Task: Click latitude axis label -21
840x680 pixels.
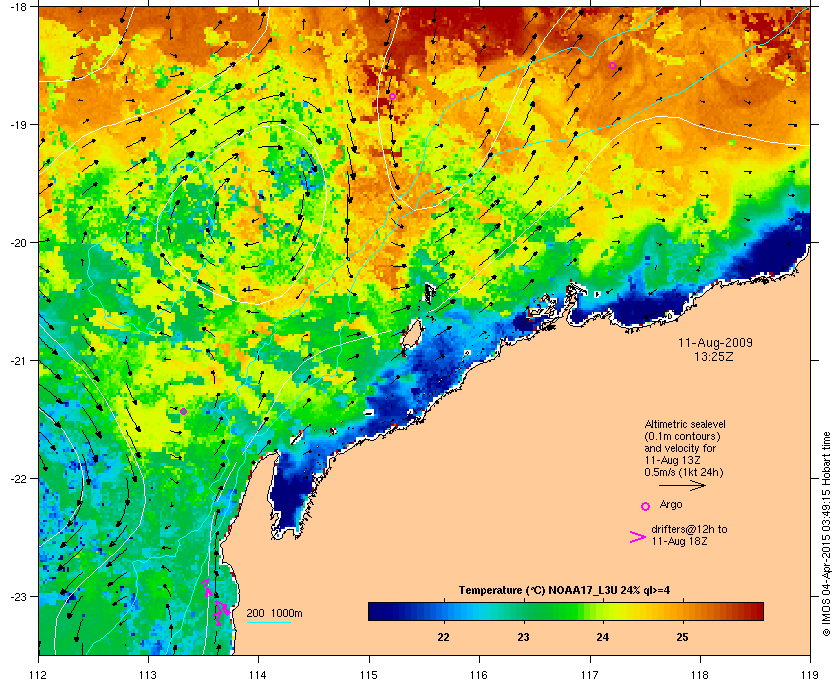Action: [x=18, y=361]
